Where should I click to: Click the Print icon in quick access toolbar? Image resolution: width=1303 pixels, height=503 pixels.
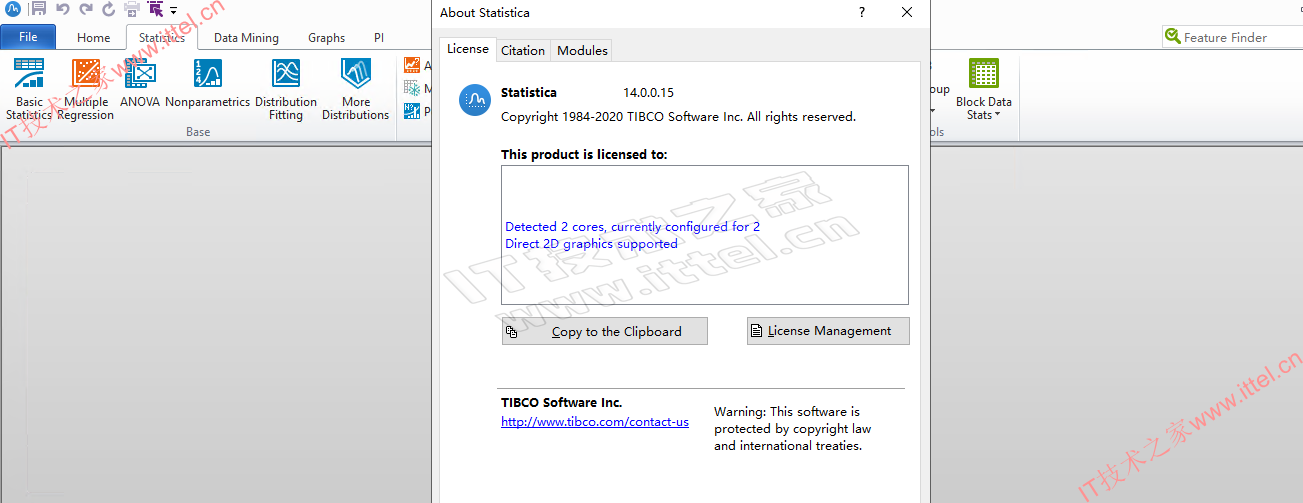coord(132,10)
